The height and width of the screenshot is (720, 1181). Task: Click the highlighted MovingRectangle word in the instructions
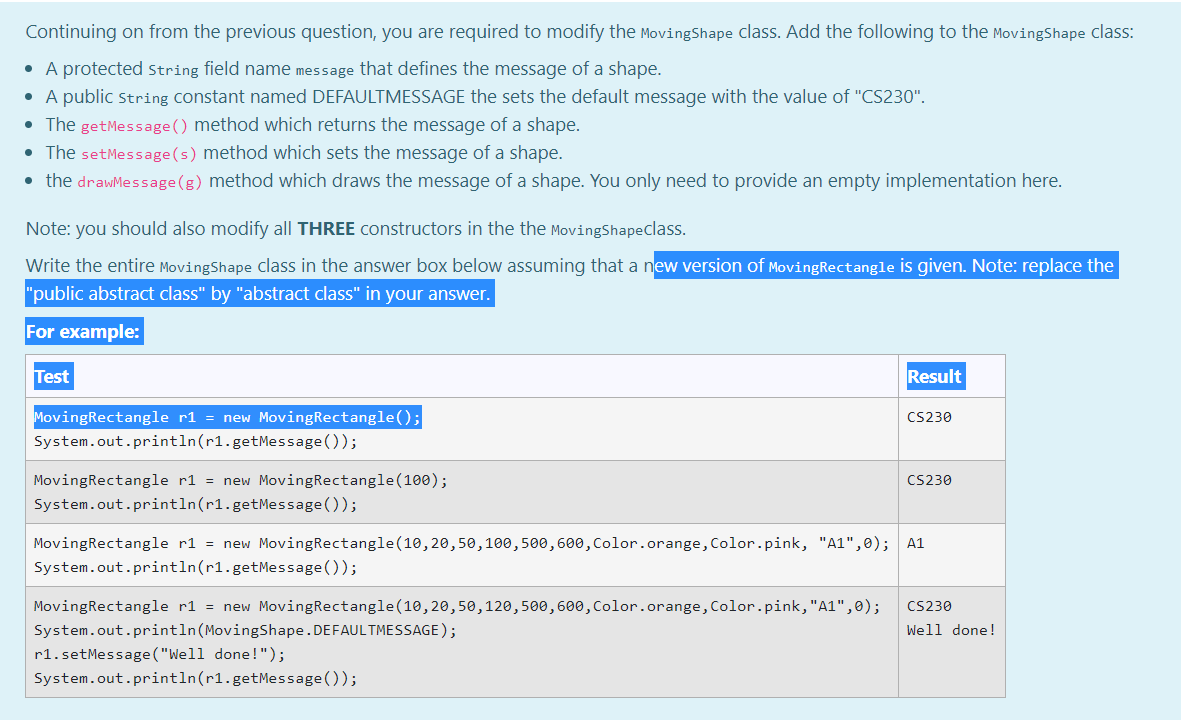coord(832,267)
